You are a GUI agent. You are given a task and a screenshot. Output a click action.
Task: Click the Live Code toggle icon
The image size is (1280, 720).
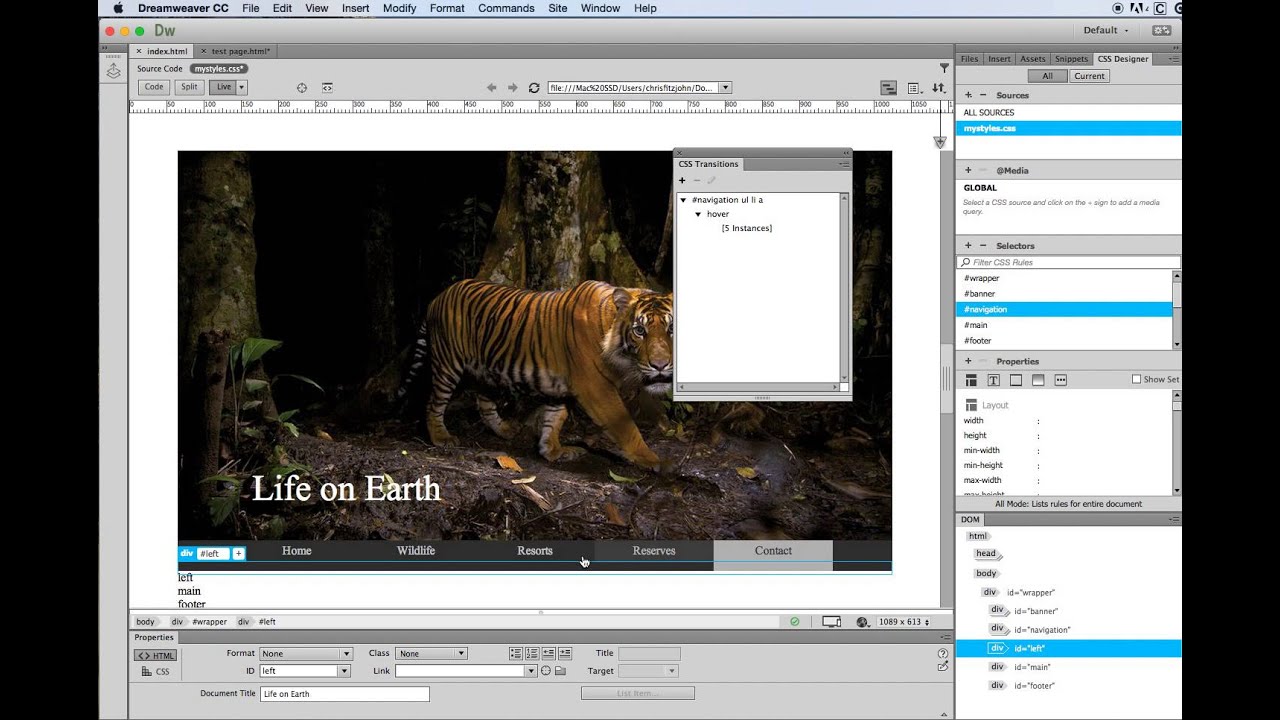pos(327,88)
